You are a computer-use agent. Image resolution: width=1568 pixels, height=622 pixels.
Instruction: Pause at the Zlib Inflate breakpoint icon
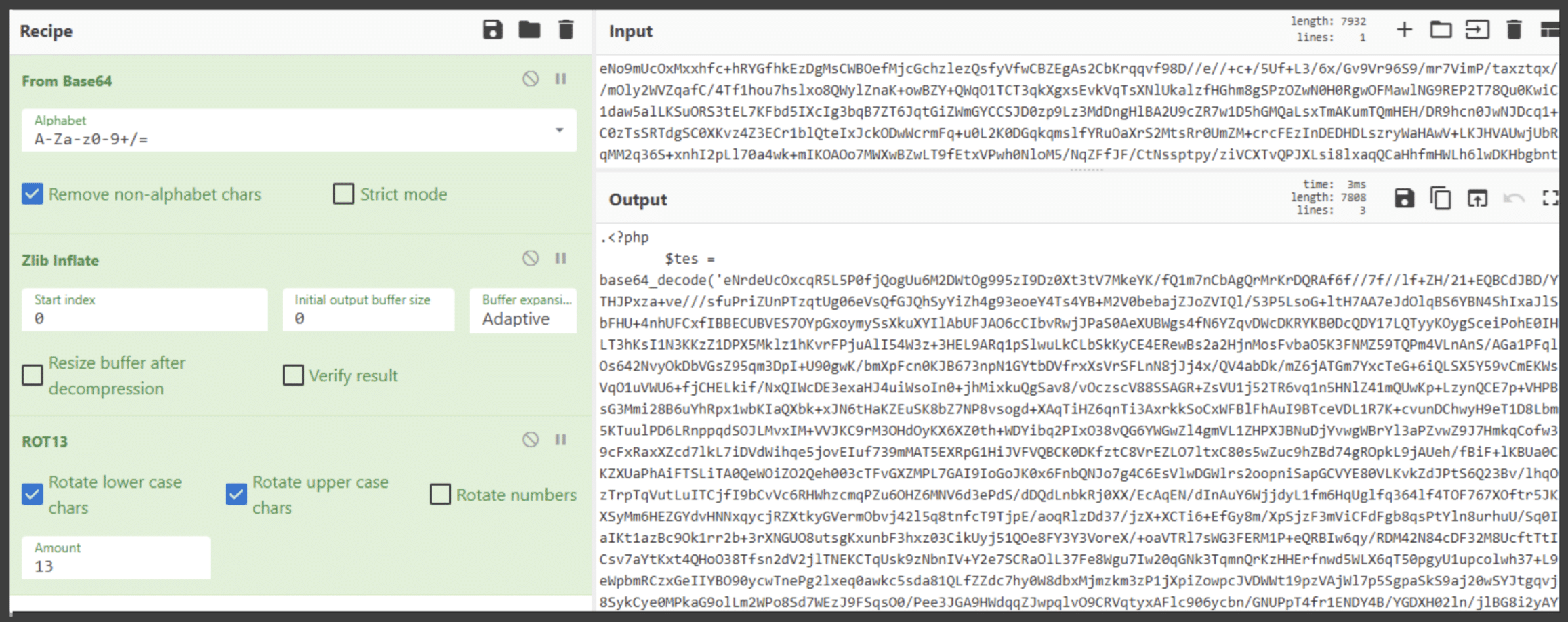[561, 258]
